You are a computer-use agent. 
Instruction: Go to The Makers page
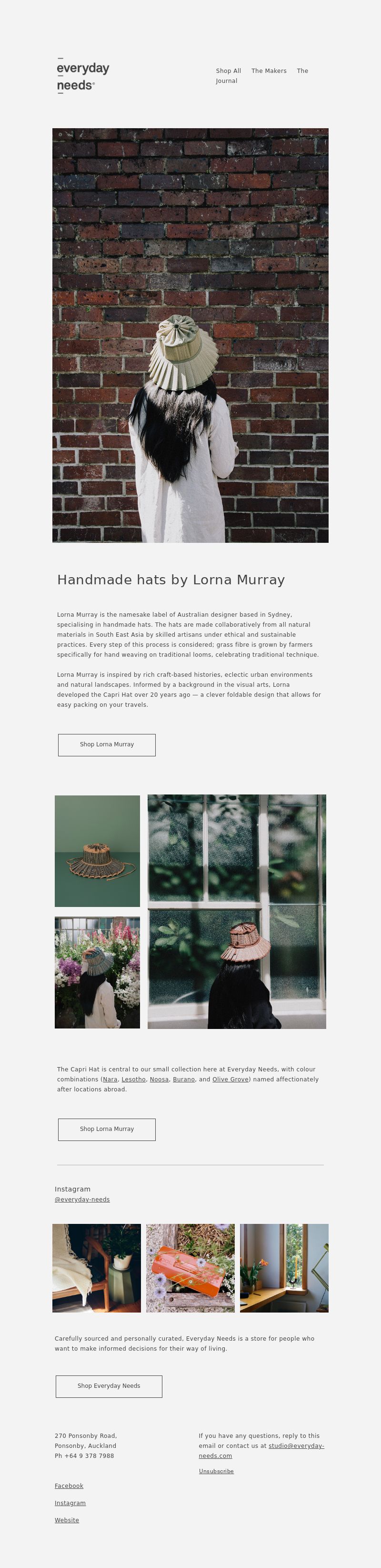269,71
